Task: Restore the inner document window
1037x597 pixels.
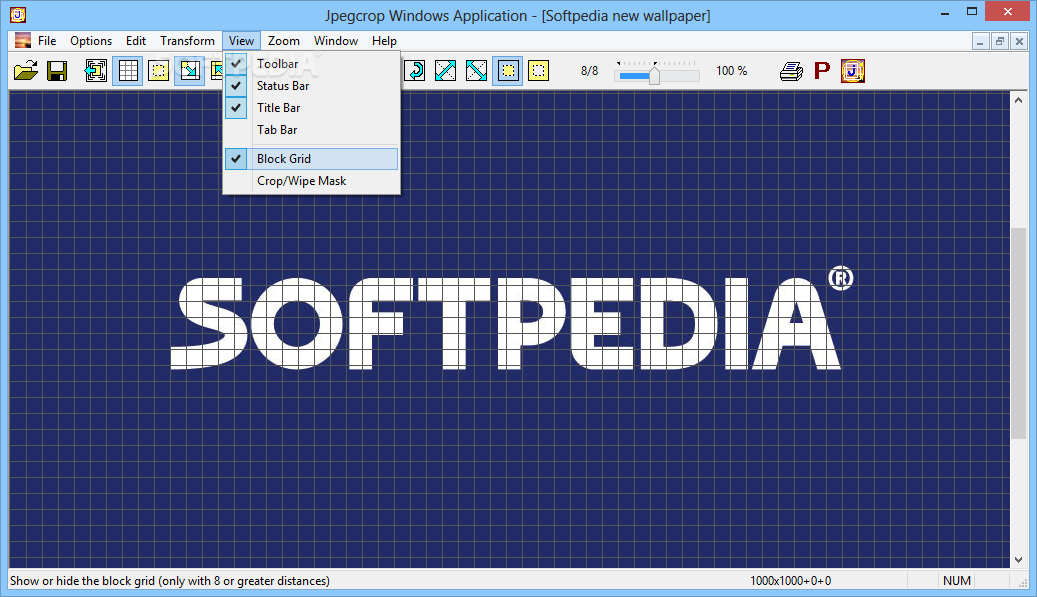Action: (1000, 41)
